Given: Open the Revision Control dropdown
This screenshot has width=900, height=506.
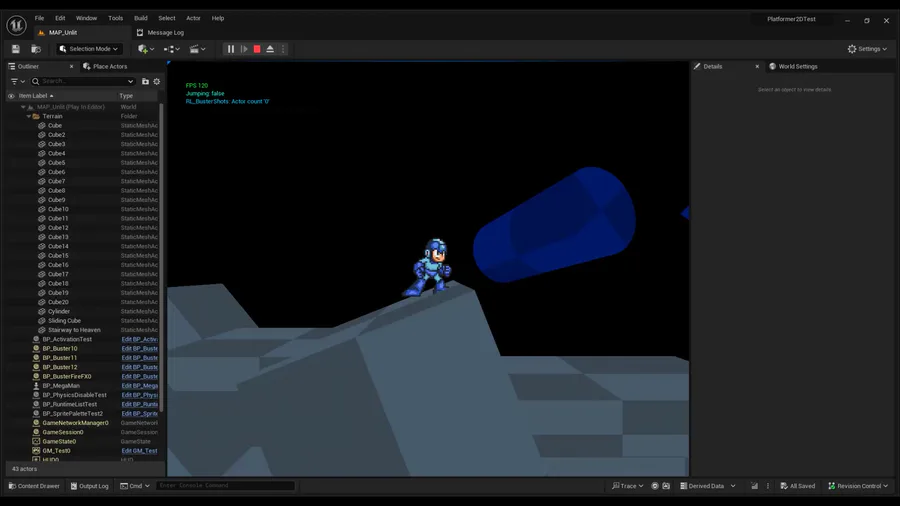Looking at the screenshot, I should (x=859, y=486).
